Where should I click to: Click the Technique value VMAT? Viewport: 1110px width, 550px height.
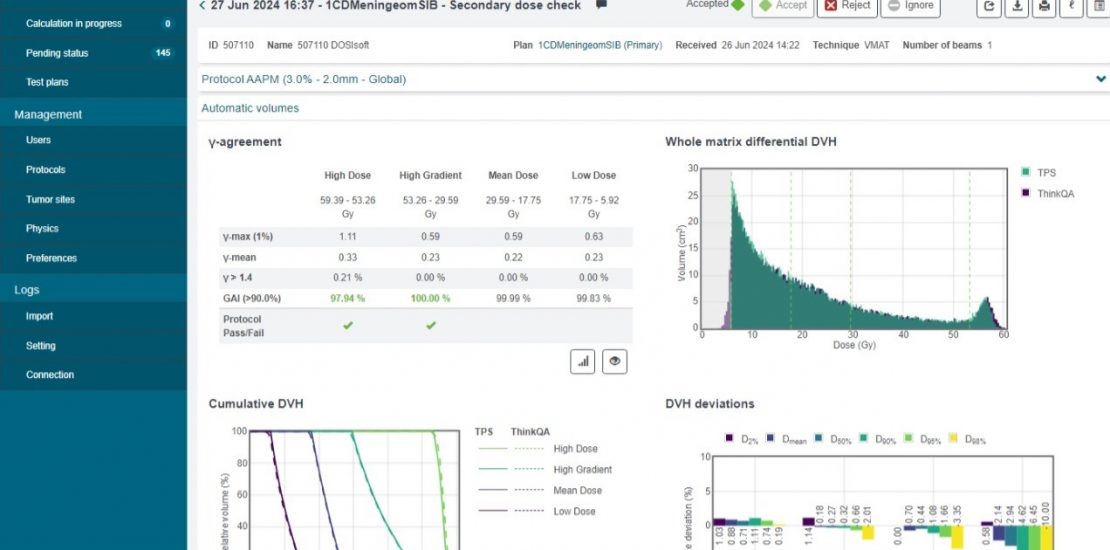[x=876, y=45]
